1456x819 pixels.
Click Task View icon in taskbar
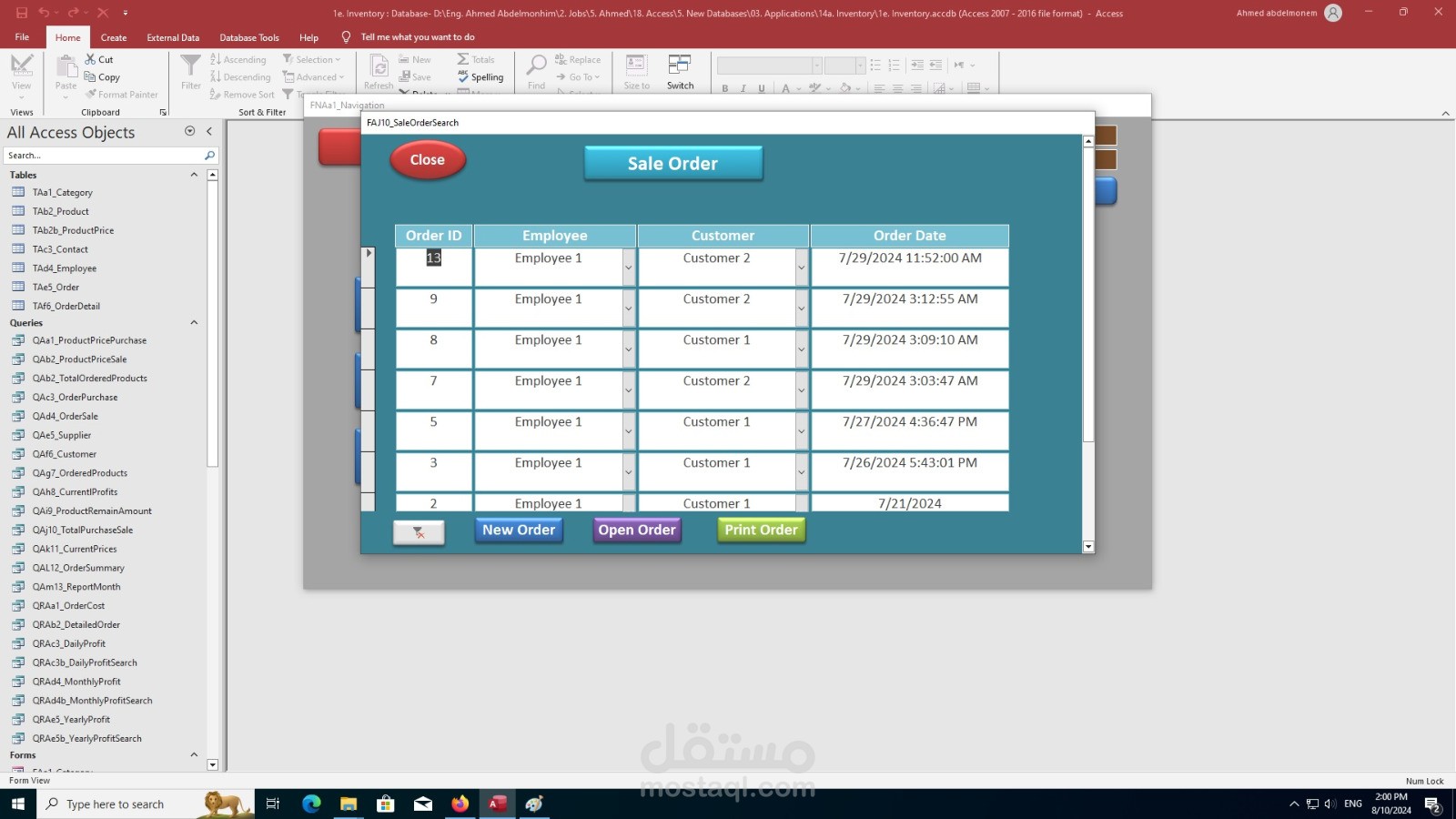[x=272, y=804]
